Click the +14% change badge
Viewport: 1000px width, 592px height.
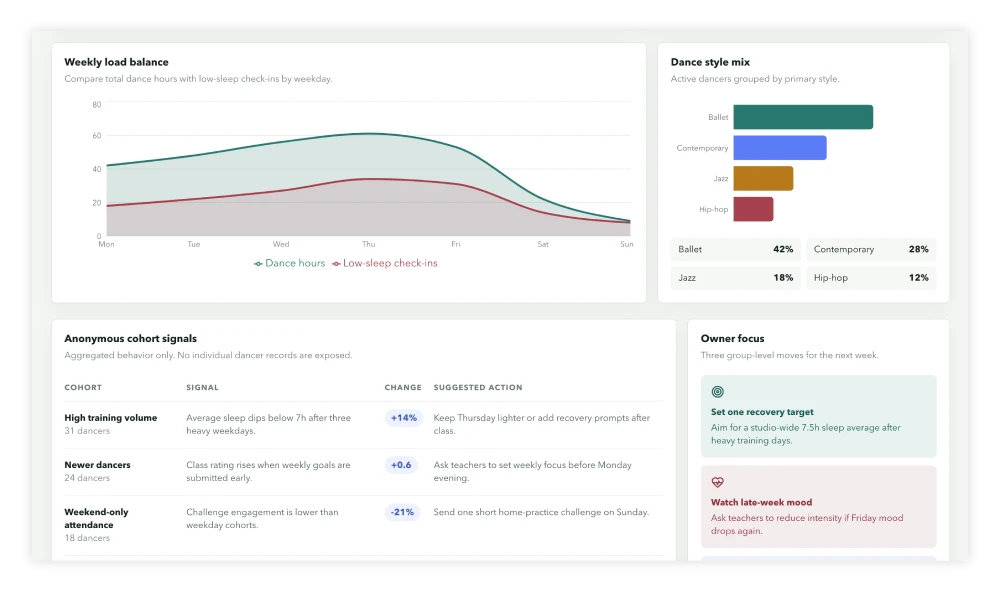[x=404, y=418]
